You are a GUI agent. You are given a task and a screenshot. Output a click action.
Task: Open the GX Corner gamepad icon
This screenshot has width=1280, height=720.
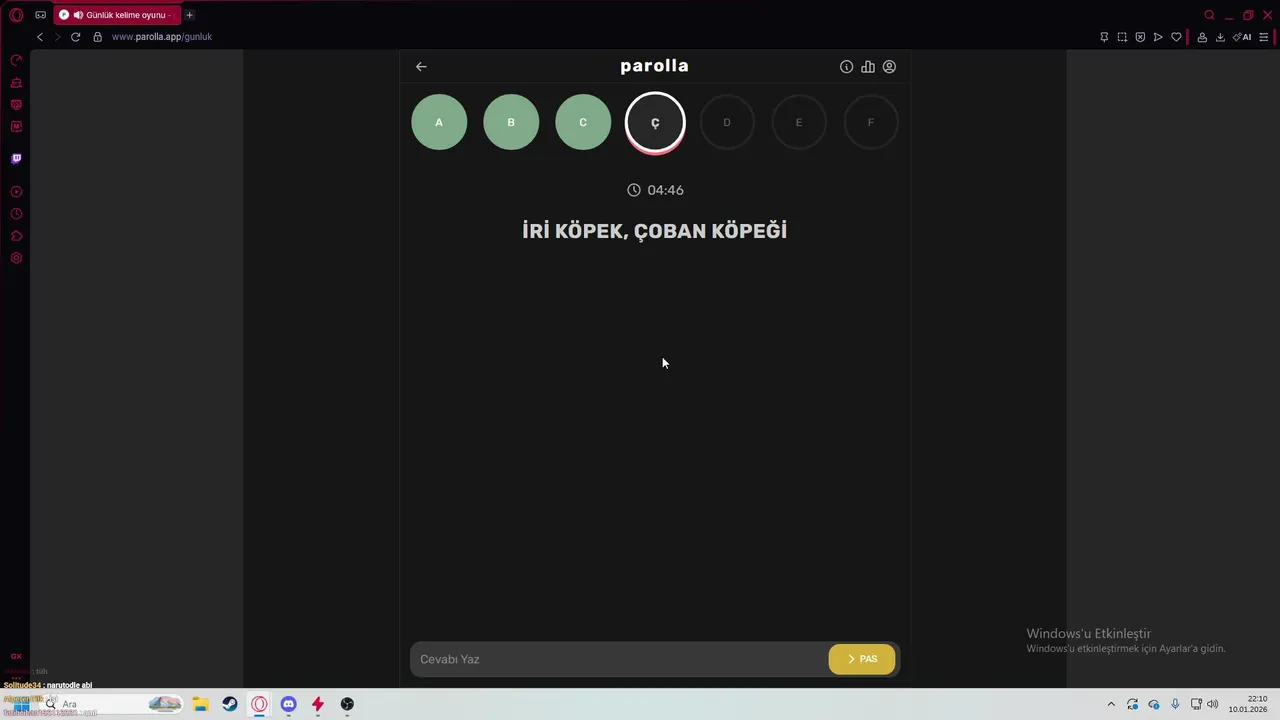40,15
